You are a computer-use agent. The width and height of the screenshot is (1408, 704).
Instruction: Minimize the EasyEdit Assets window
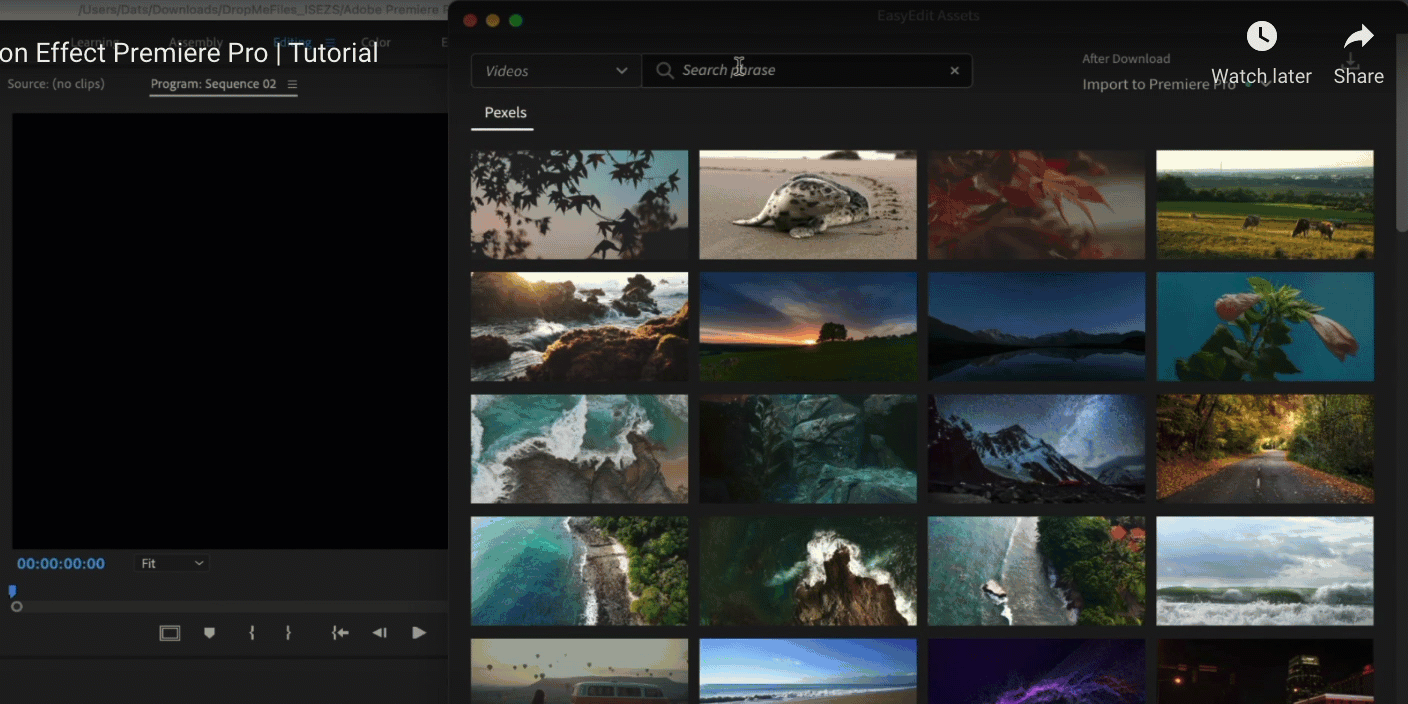493,20
